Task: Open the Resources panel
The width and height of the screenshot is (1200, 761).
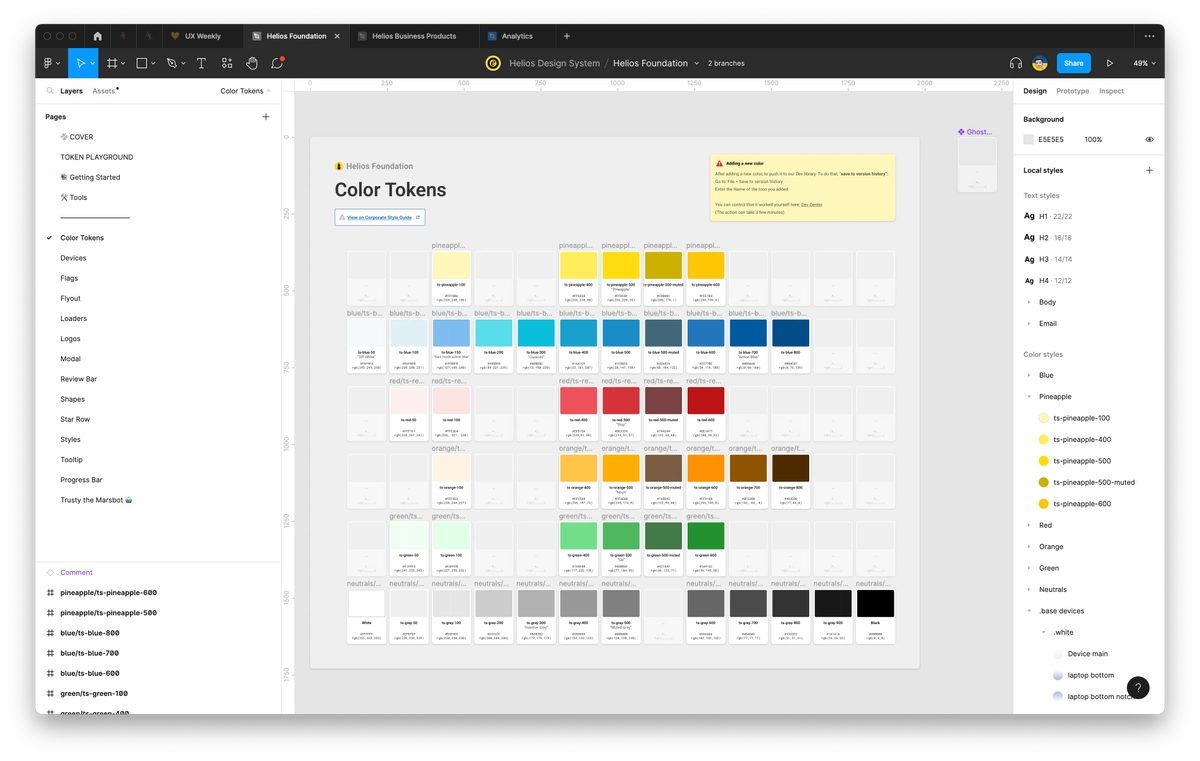Action: 226,62
